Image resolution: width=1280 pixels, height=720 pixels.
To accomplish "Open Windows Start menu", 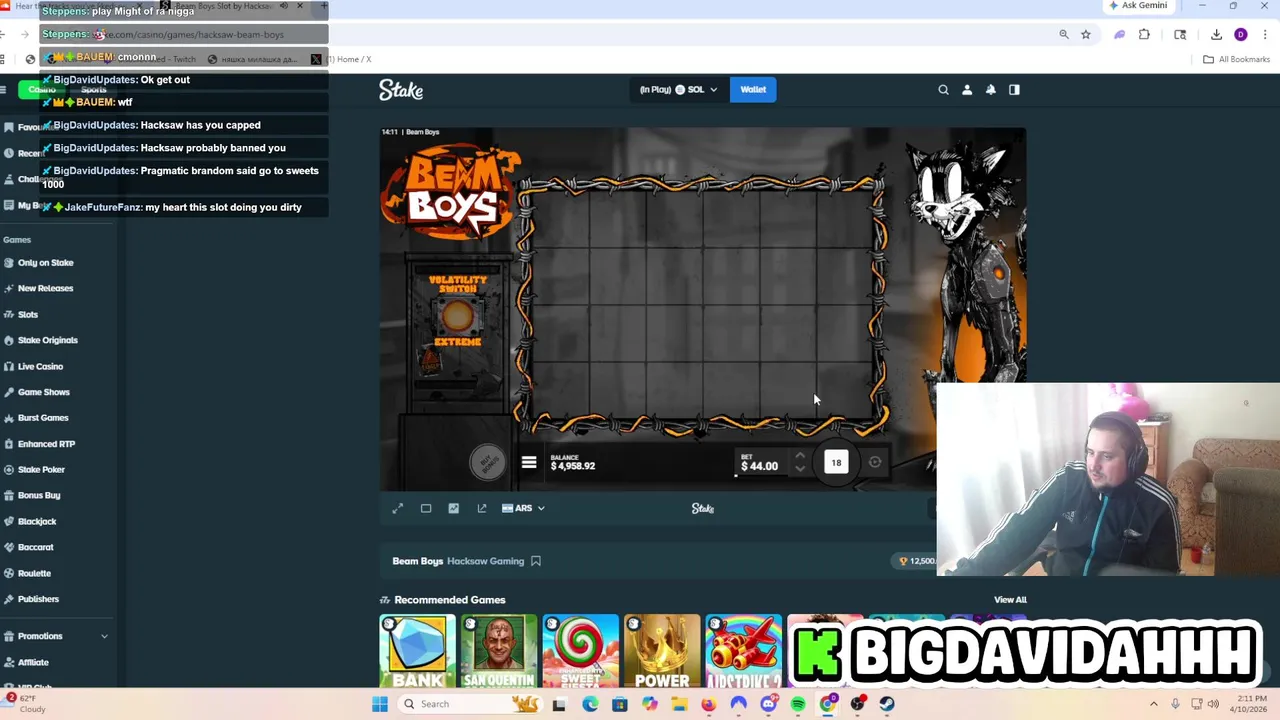I will click(380, 704).
